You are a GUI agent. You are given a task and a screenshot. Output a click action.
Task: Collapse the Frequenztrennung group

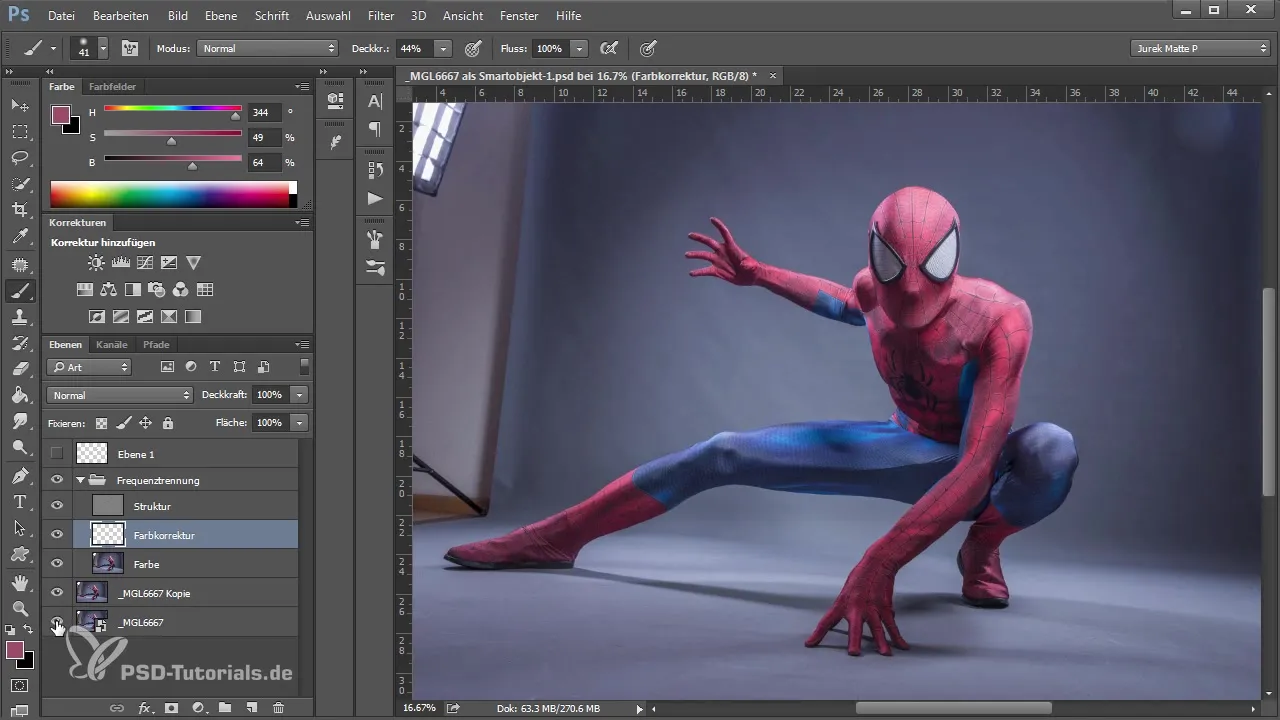point(80,480)
